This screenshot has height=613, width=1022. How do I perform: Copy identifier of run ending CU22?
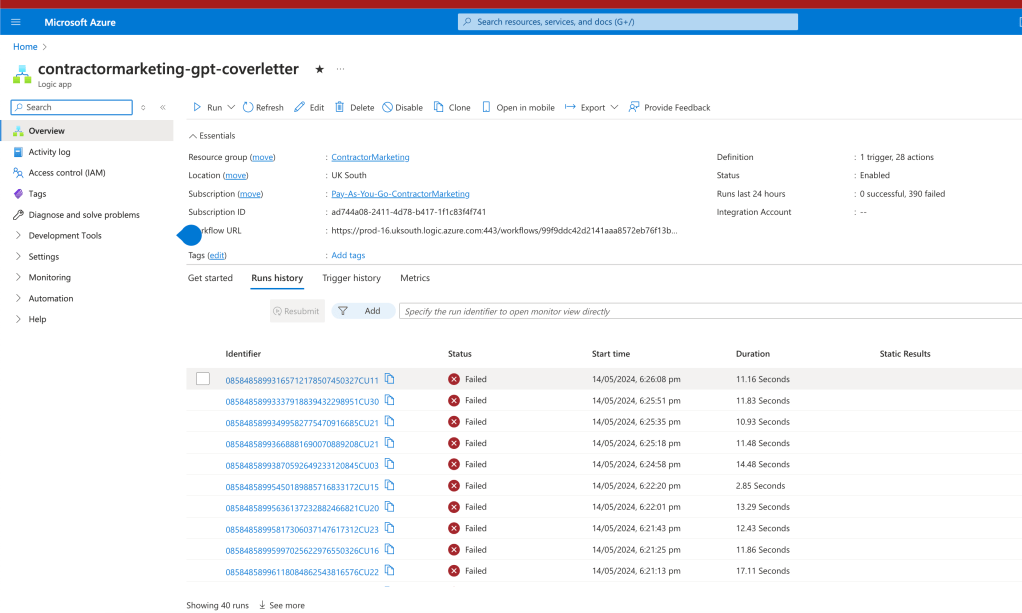click(x=389, y=571)
